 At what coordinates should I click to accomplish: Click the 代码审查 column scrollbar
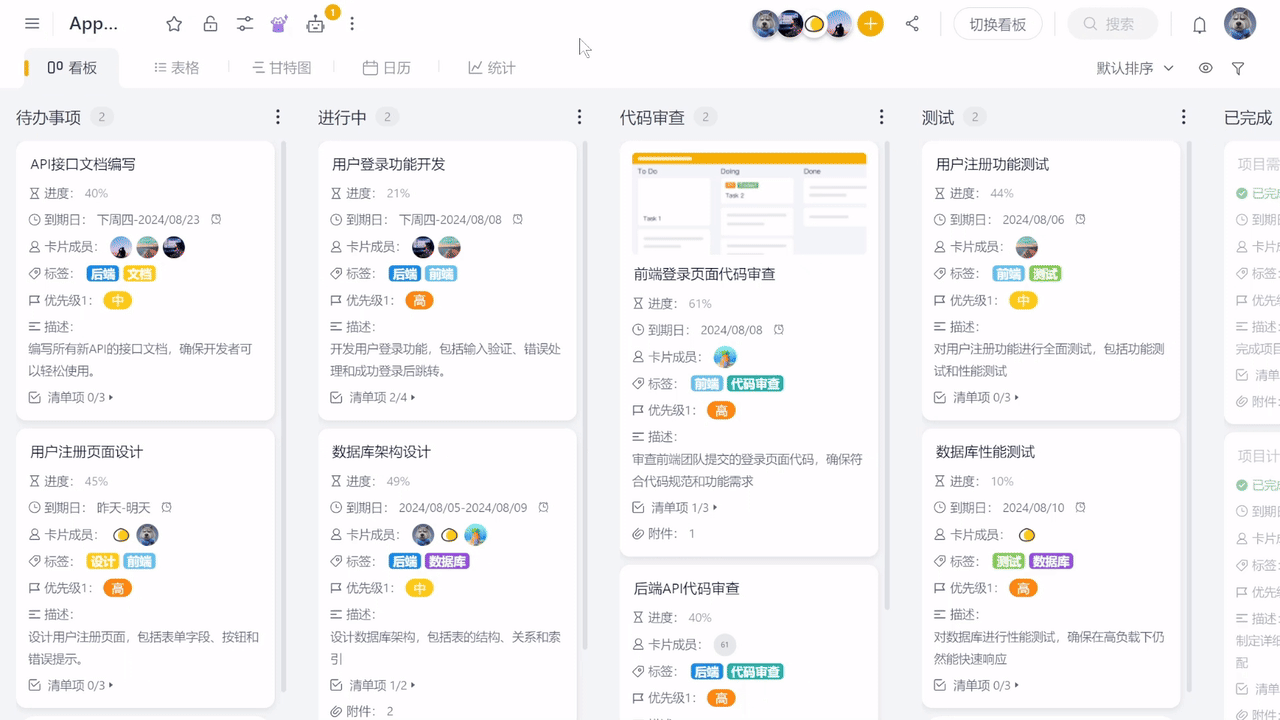[888, 374]
